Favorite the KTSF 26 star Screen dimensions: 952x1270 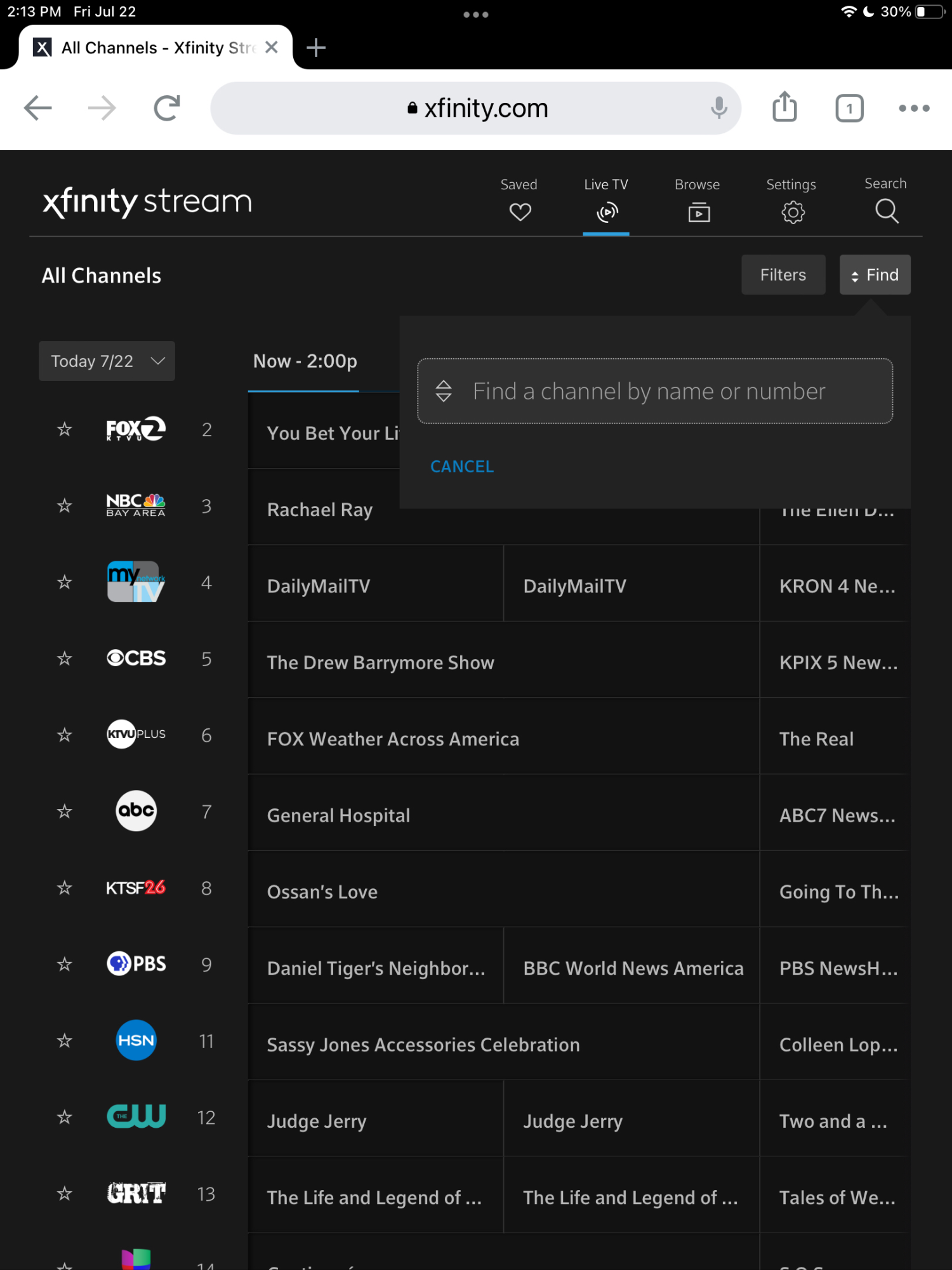coord(64,888)
